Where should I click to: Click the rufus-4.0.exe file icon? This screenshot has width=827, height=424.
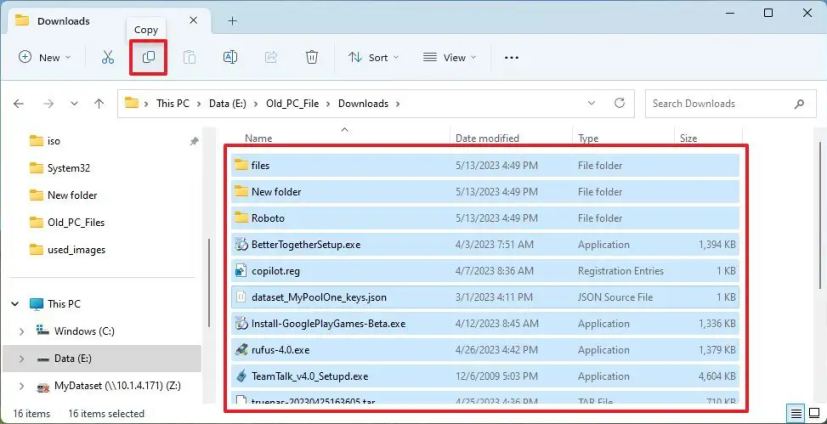coord(241,350)
